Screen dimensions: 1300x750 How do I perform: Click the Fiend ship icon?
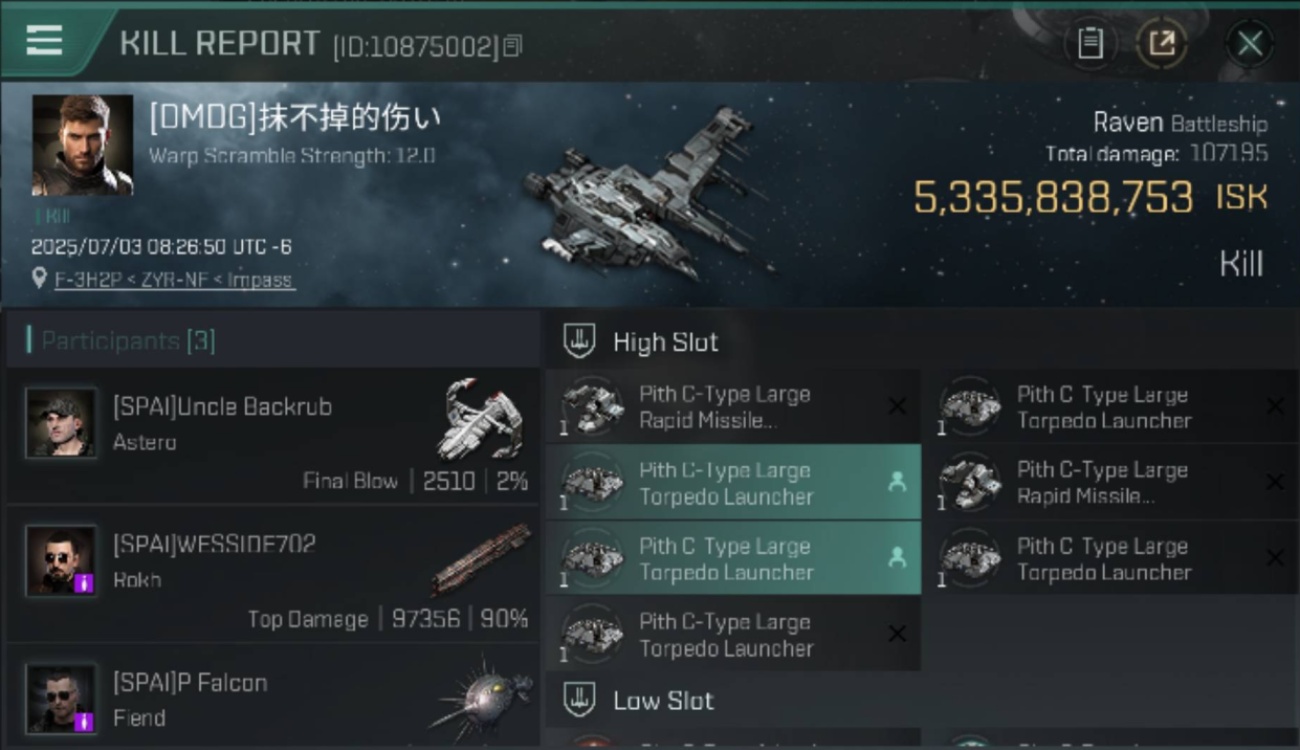click(482, 698)
